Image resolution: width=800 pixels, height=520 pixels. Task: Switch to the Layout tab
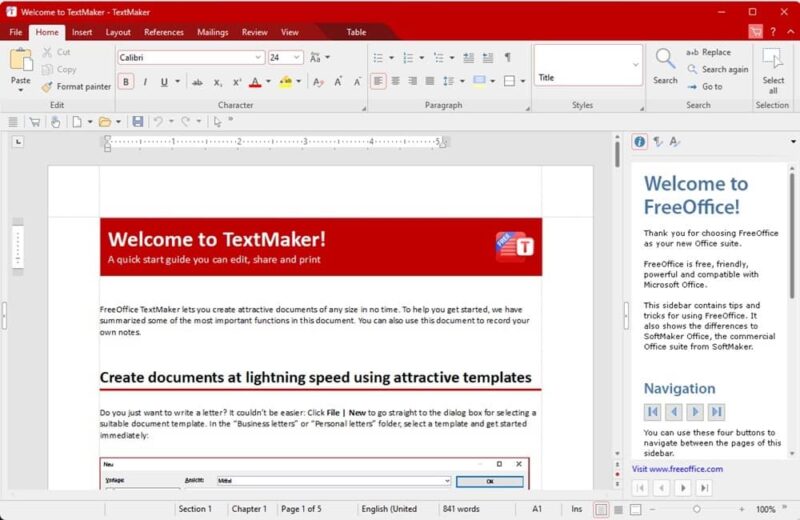click(118, 32)
